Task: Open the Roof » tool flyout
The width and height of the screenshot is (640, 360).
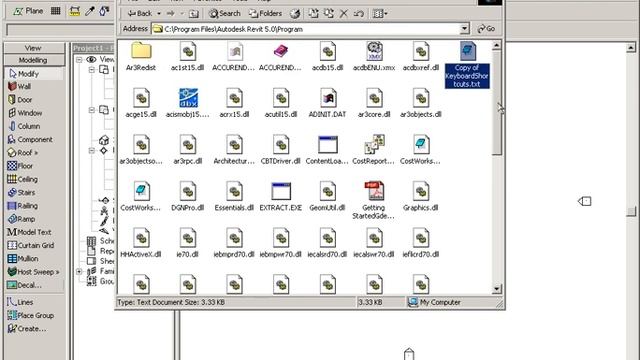Action: 23,153
